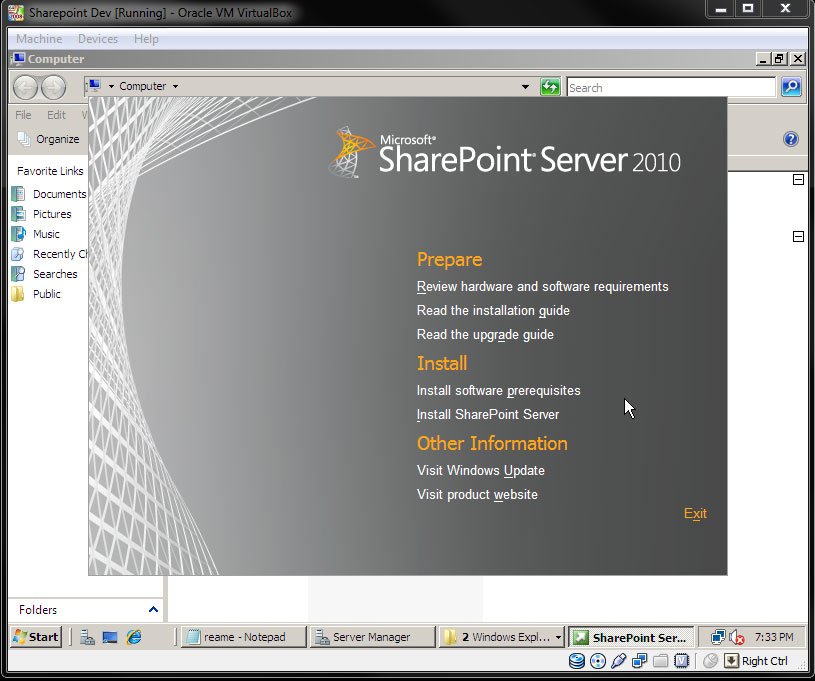Viewport: 815px width, 681px height.
Task: Open Documents favorite link
Action: coord(49,194)
